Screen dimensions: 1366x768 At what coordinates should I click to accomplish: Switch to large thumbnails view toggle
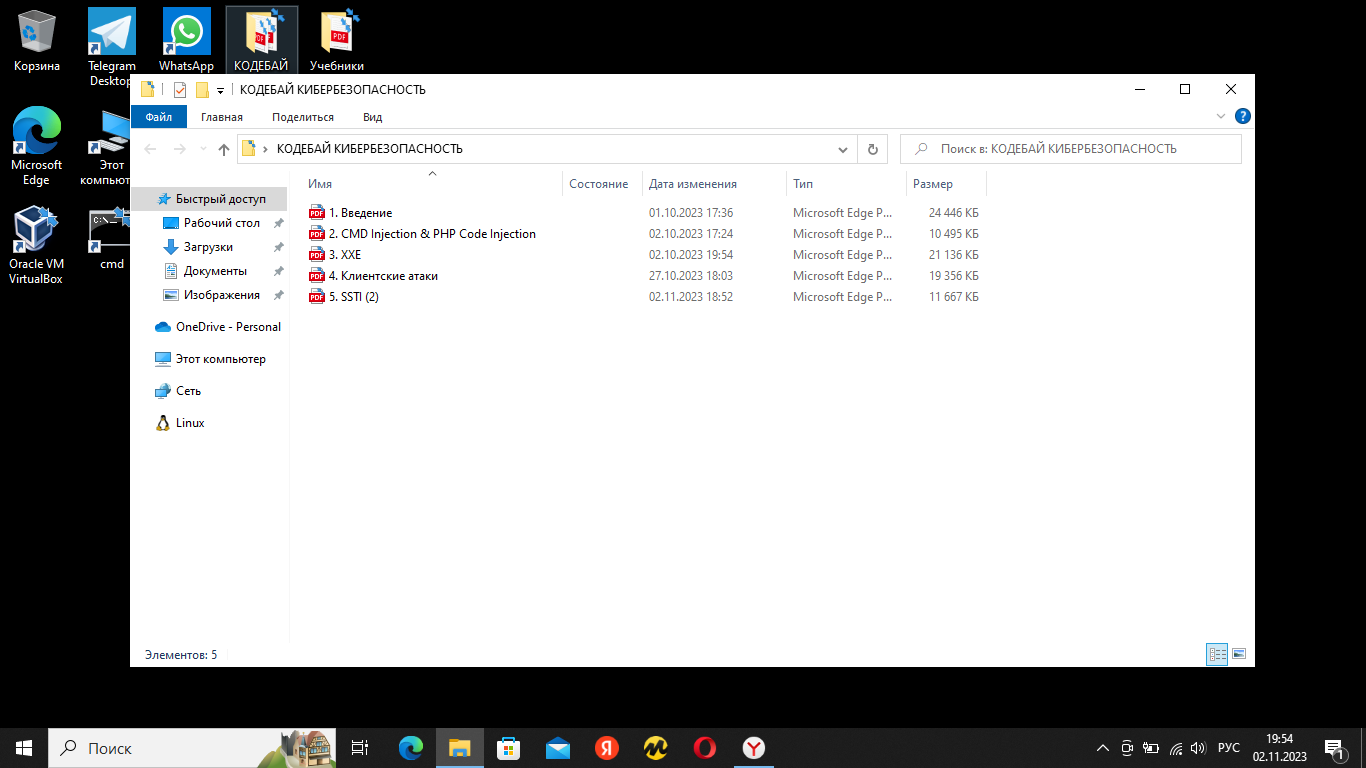pyautogui.click(x=1239, y=654)
